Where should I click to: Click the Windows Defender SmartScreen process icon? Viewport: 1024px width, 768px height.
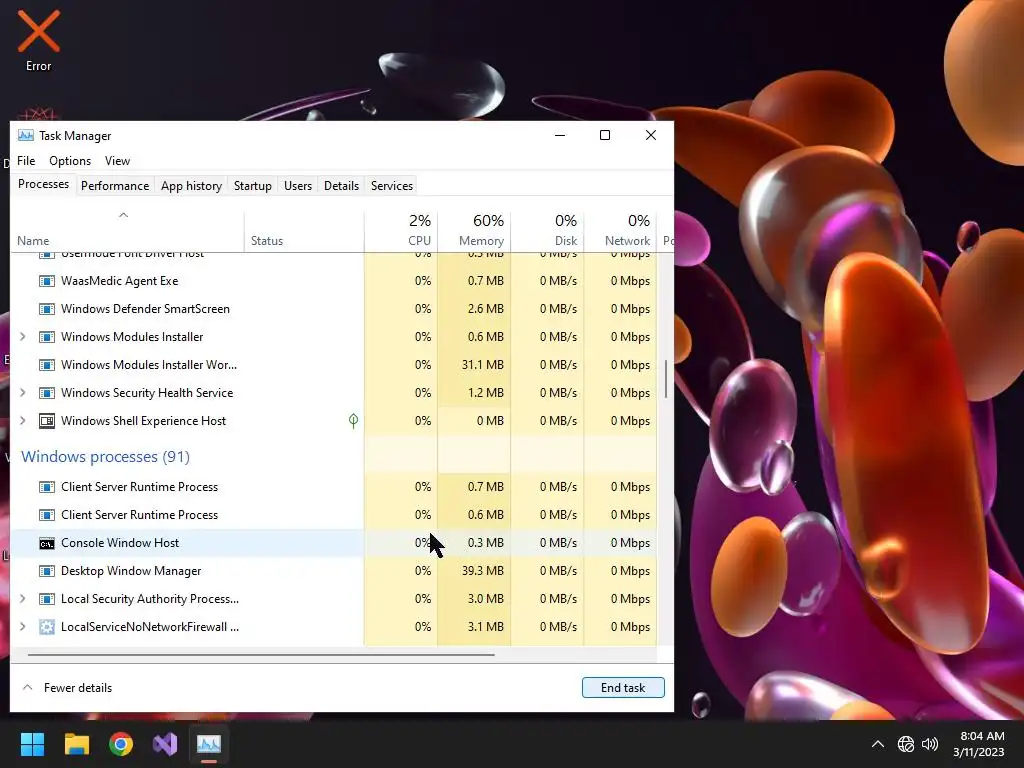pyautogui.click(x=46, y=309)
